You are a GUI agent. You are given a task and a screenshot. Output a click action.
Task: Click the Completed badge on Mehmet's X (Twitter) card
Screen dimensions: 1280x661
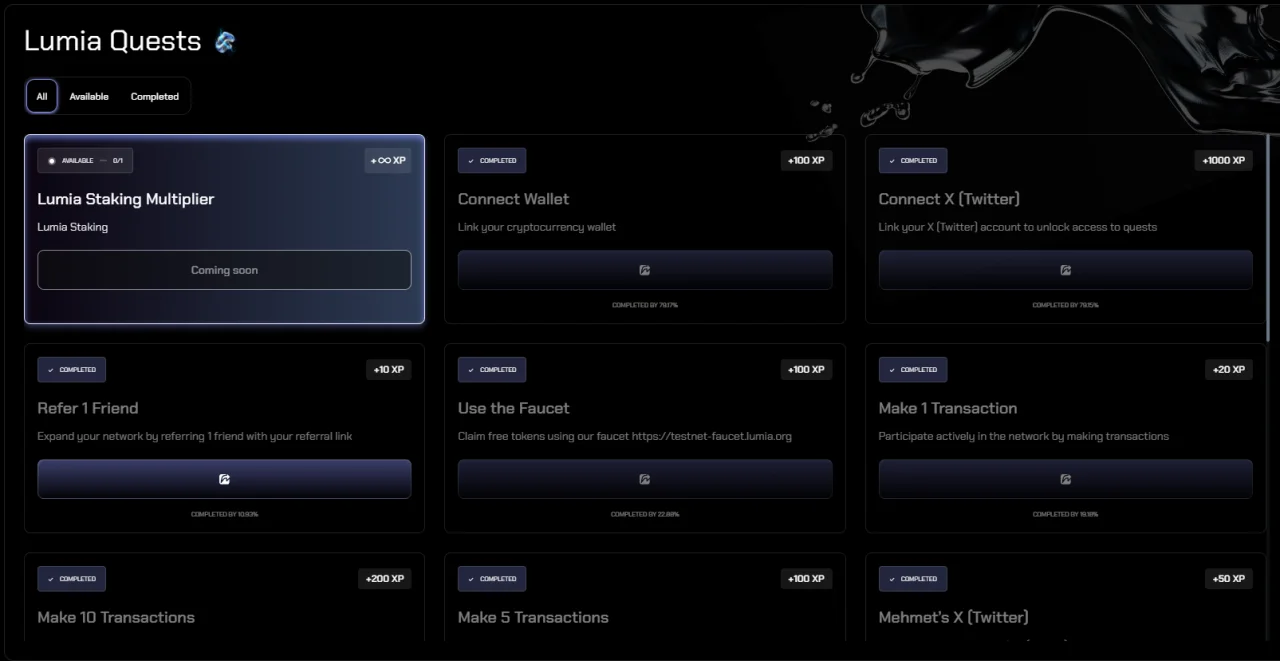coord(913,578)
